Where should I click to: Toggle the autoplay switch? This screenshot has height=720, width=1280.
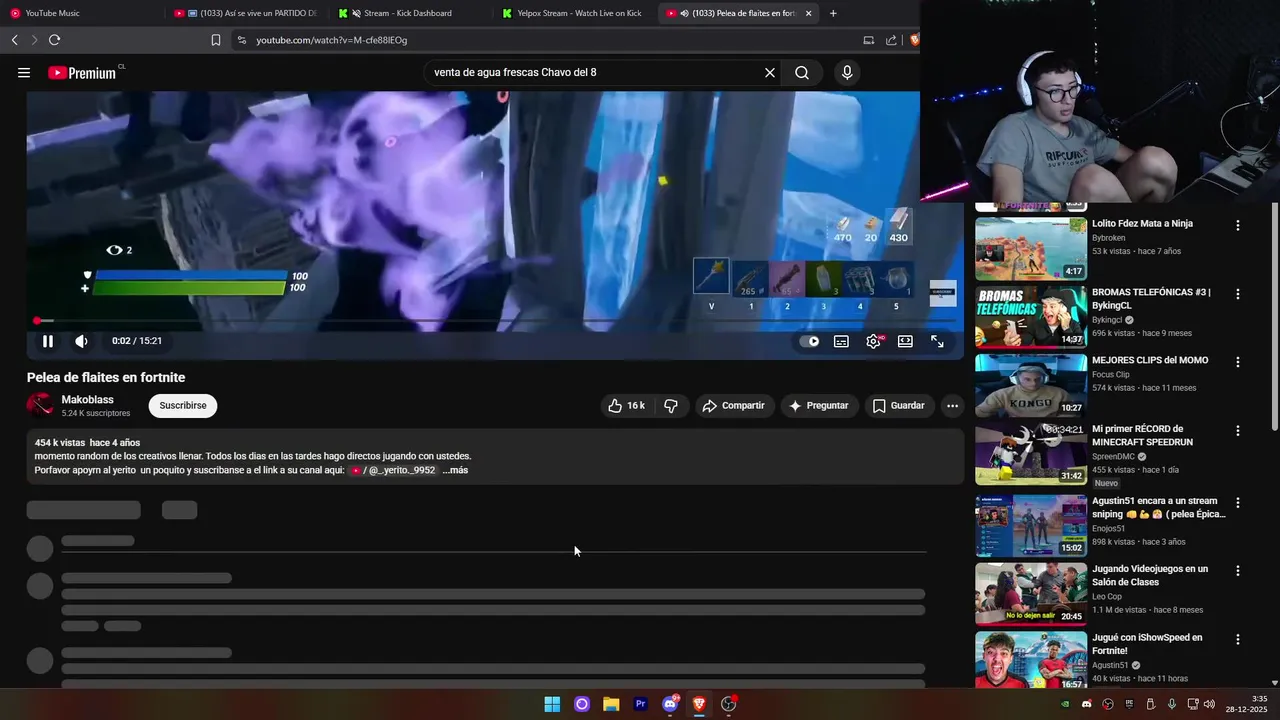click(809, 341)
